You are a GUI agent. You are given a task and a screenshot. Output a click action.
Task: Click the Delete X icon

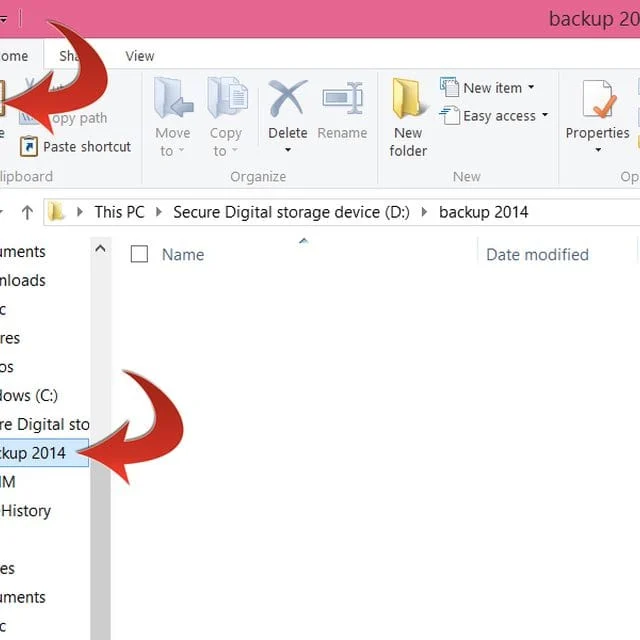[288, 98]
